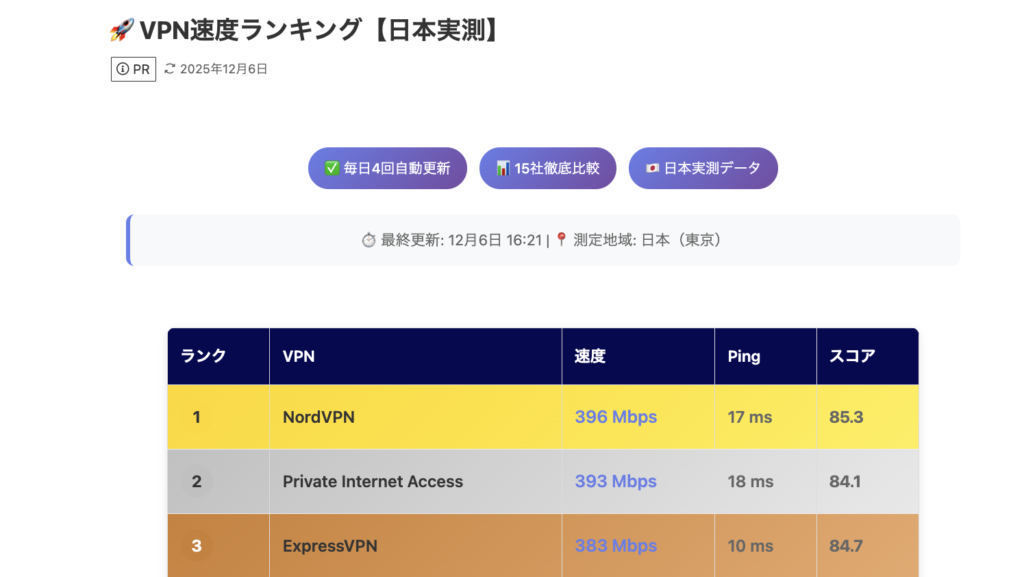
Task: Select ExpressVPN's 383 Mbps speed value
Action: click(615, 546)
